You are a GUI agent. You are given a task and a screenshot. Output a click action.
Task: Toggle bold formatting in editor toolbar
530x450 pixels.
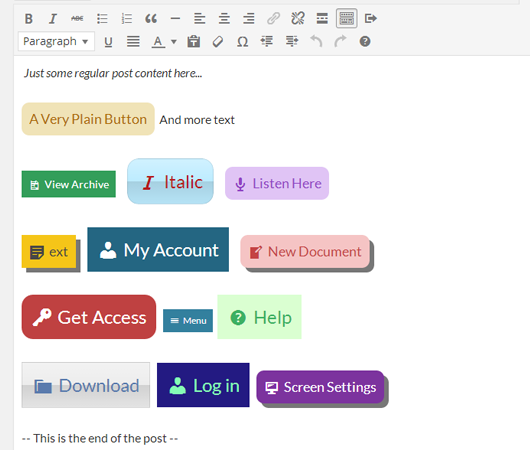click(x=29, y=18)
